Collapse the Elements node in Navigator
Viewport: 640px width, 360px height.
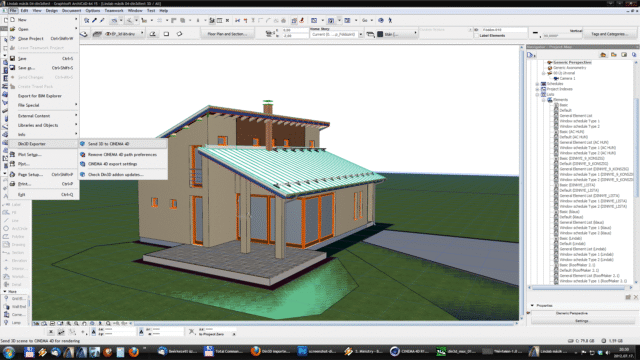(x=544, y=100)
